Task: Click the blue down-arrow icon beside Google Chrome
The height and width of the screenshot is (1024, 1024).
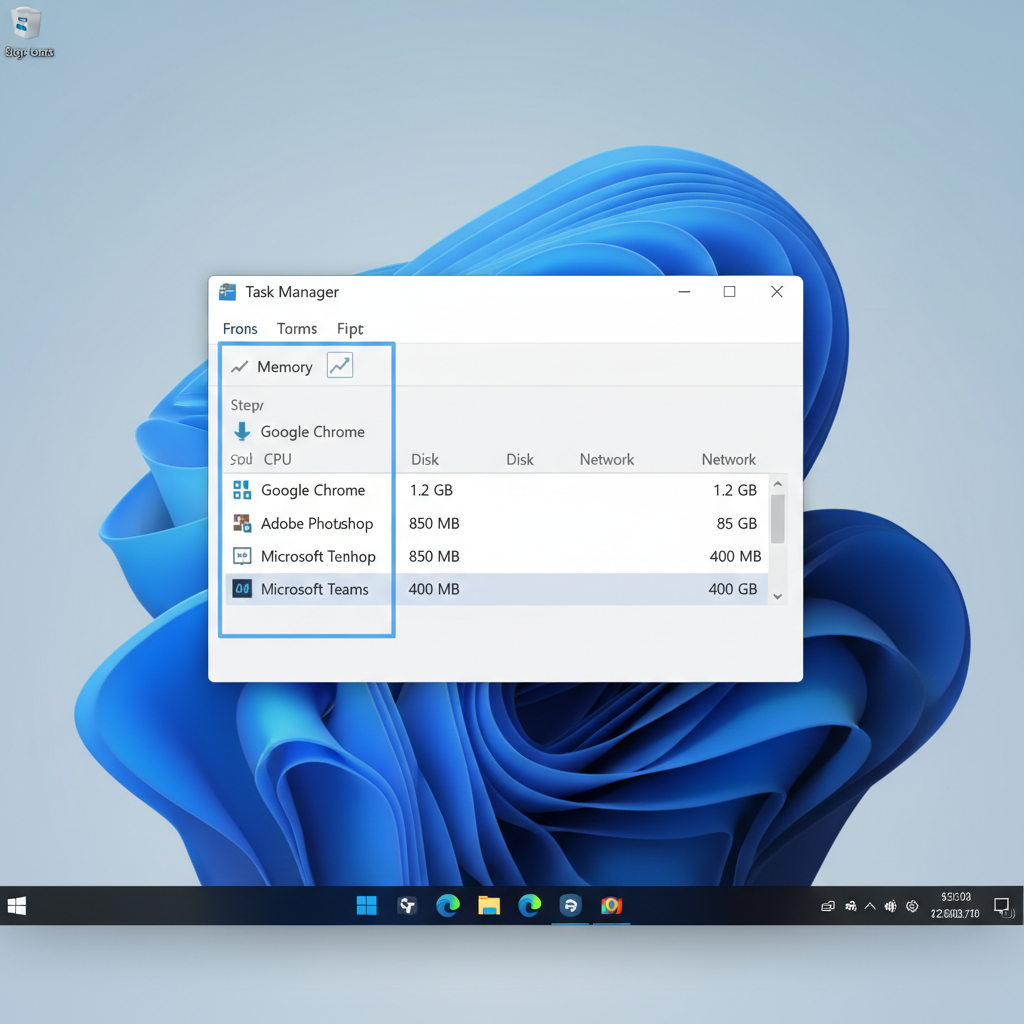Action: point(242,431)
